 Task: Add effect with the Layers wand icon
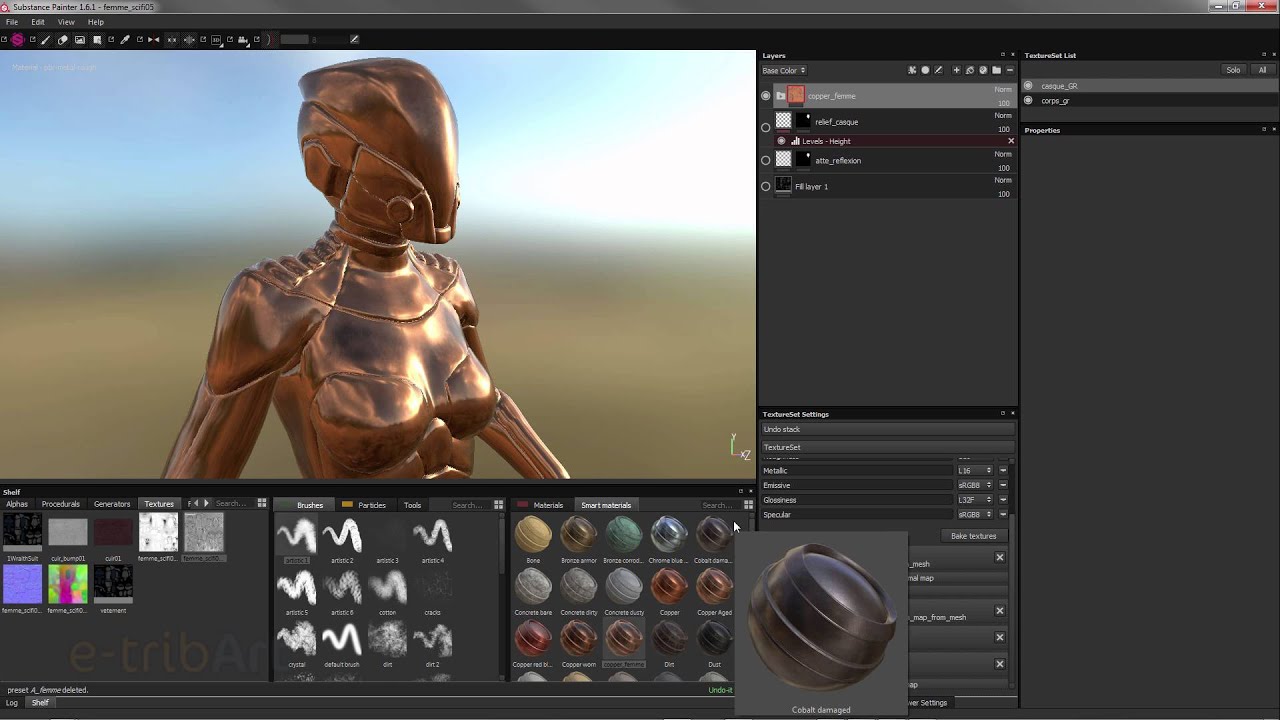pos(912,70)
